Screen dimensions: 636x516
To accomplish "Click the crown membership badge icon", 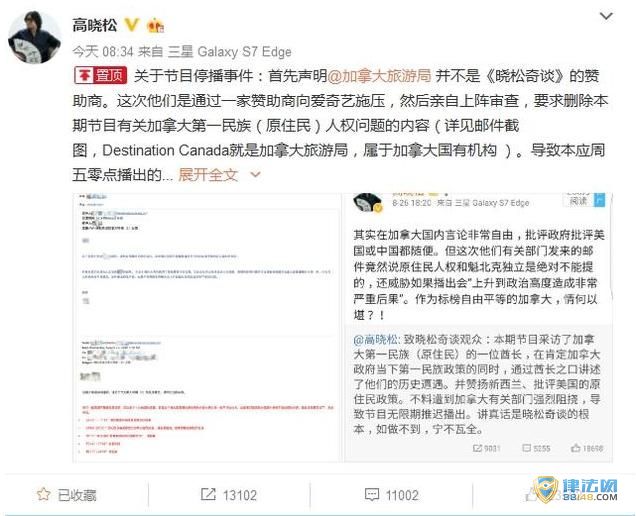I will click(155, 26).
